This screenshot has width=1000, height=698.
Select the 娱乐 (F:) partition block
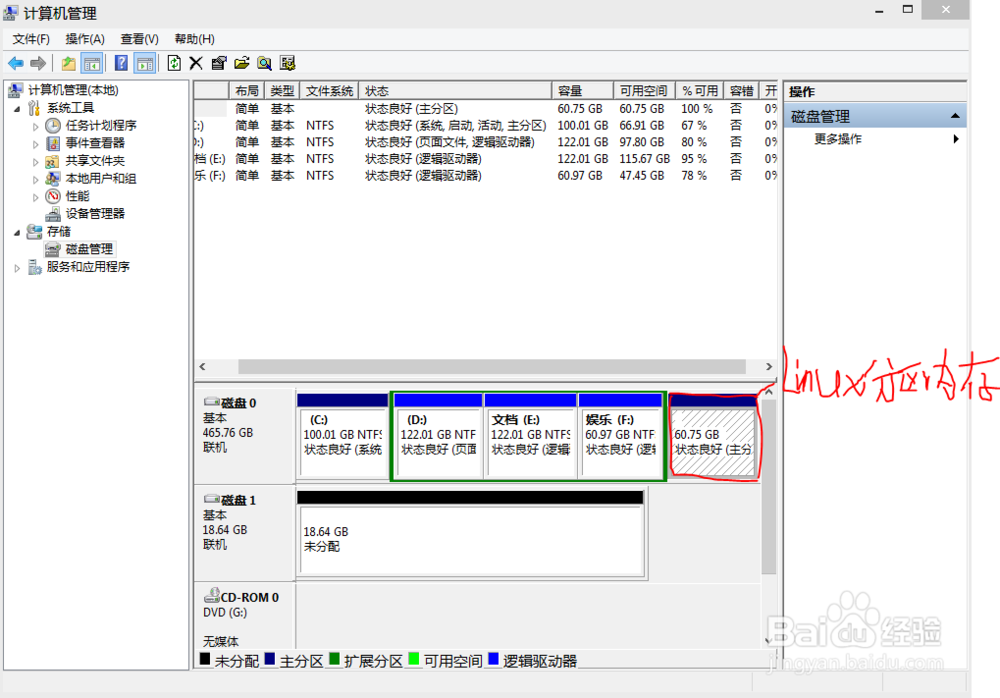tap(621, 436)
